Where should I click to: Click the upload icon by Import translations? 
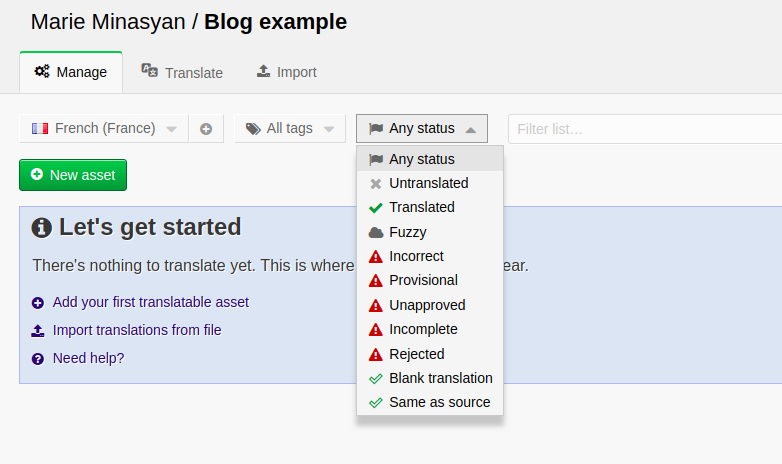[x=38, y=331]
